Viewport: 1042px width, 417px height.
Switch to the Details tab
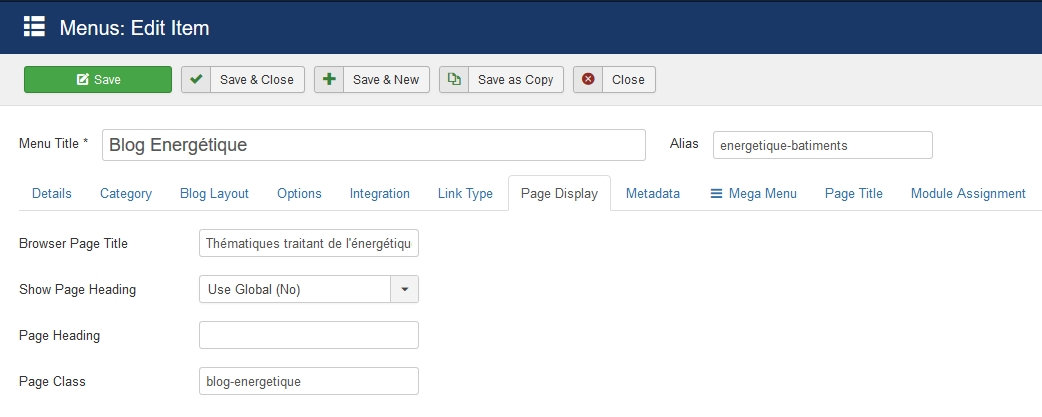(52, 194)
